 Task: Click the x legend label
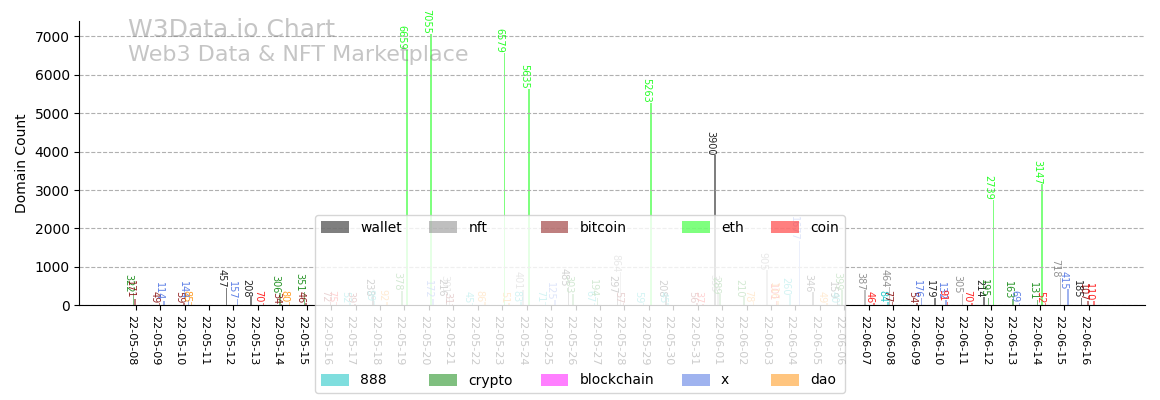tap(725, 380)
